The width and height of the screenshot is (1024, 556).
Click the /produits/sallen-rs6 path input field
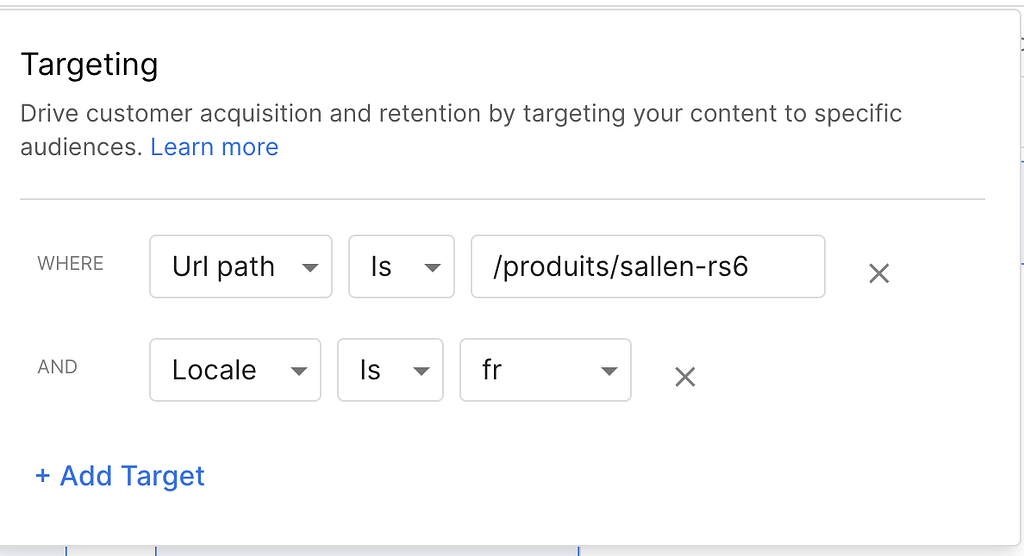[x=648, y=267]
